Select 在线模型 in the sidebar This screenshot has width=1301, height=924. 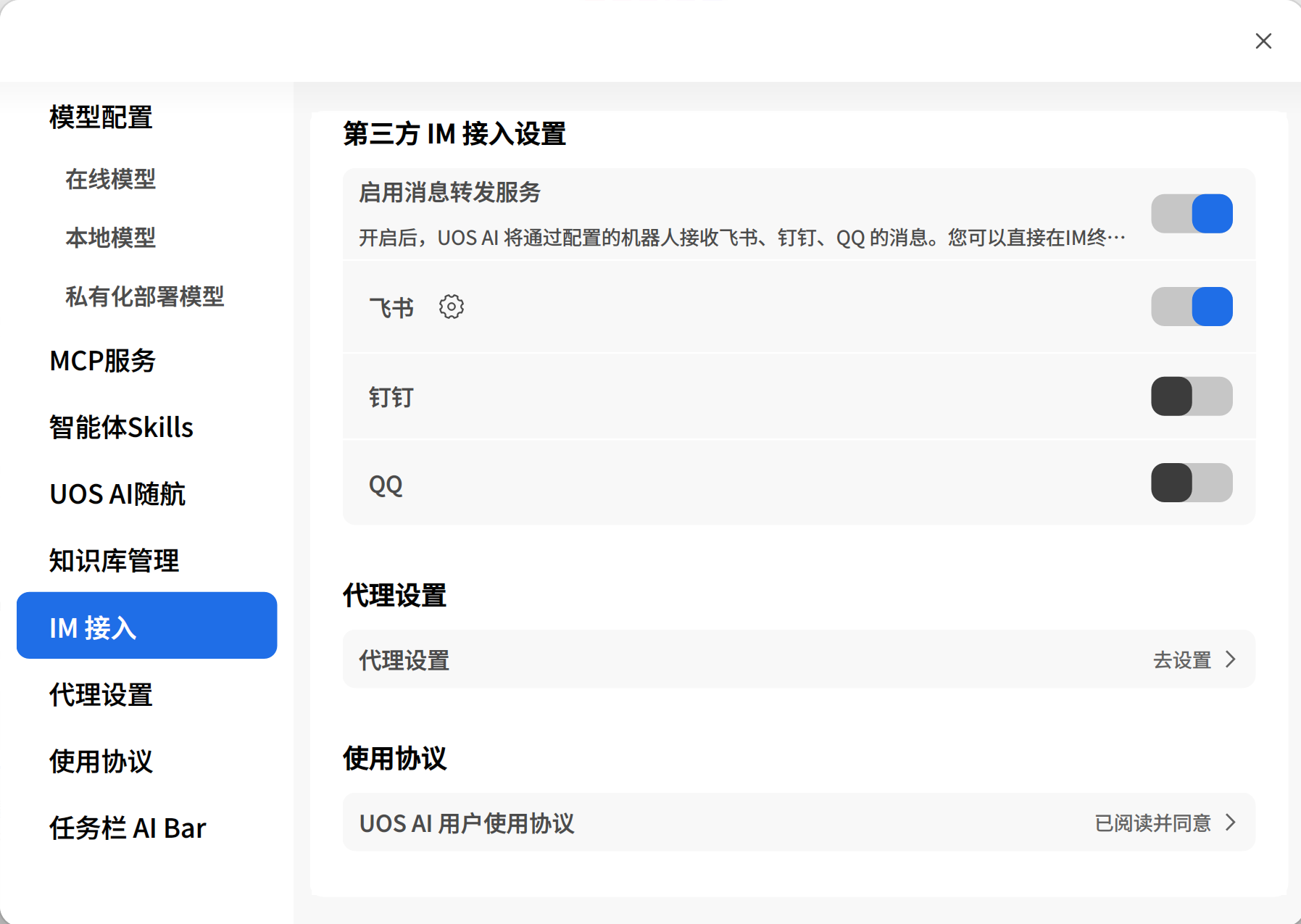point(109,180)
